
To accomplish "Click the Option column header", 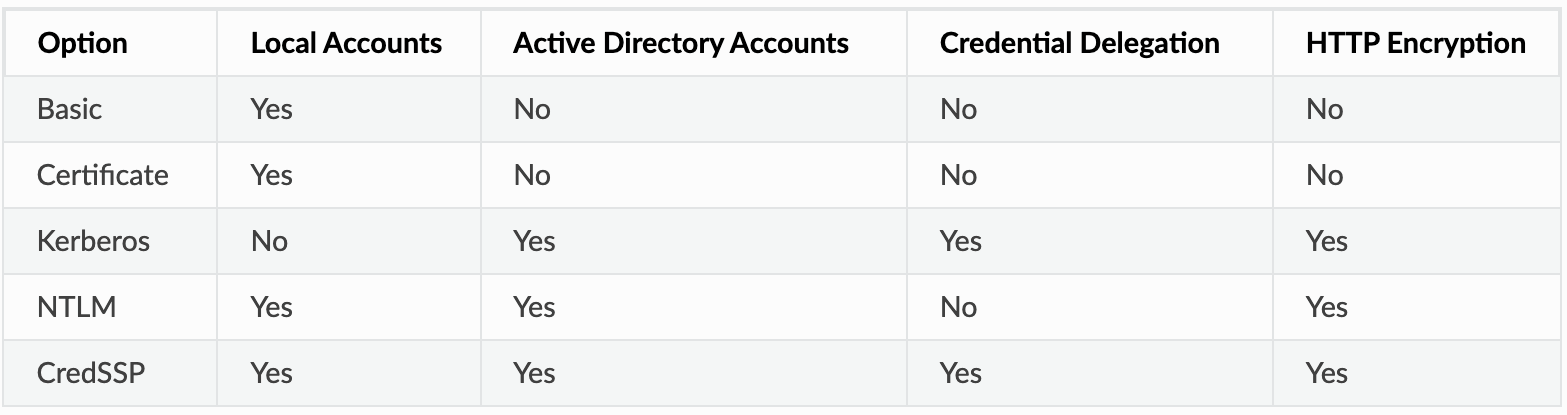I will point(82,44).
